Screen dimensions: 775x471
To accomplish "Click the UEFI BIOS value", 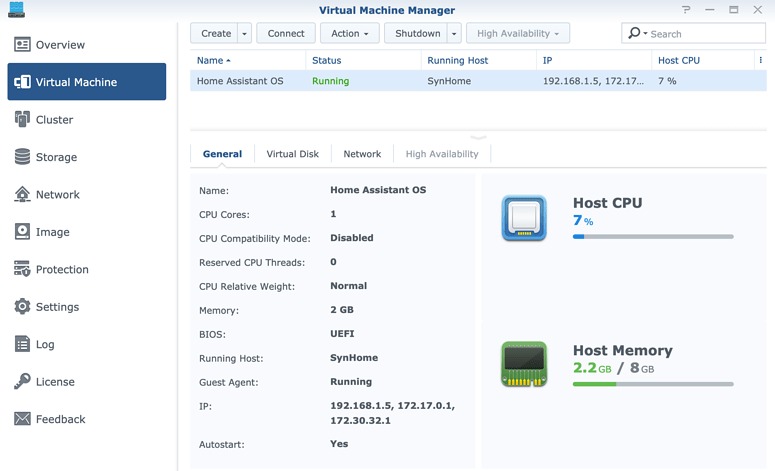I will (x=342, y=334).
